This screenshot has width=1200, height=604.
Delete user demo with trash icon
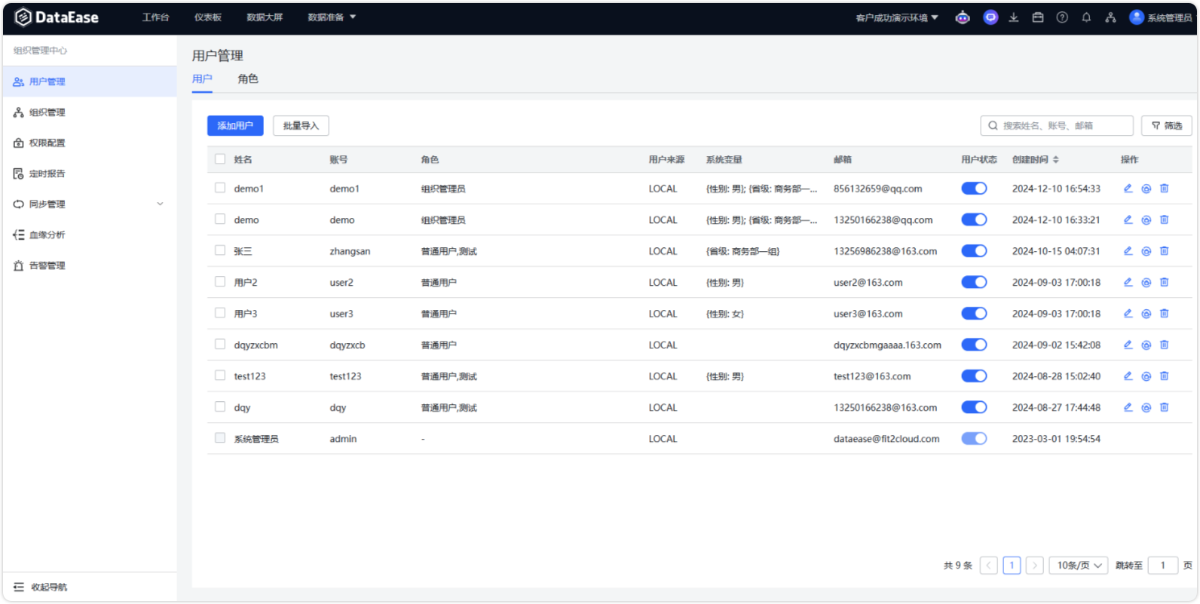point(1164,220)
